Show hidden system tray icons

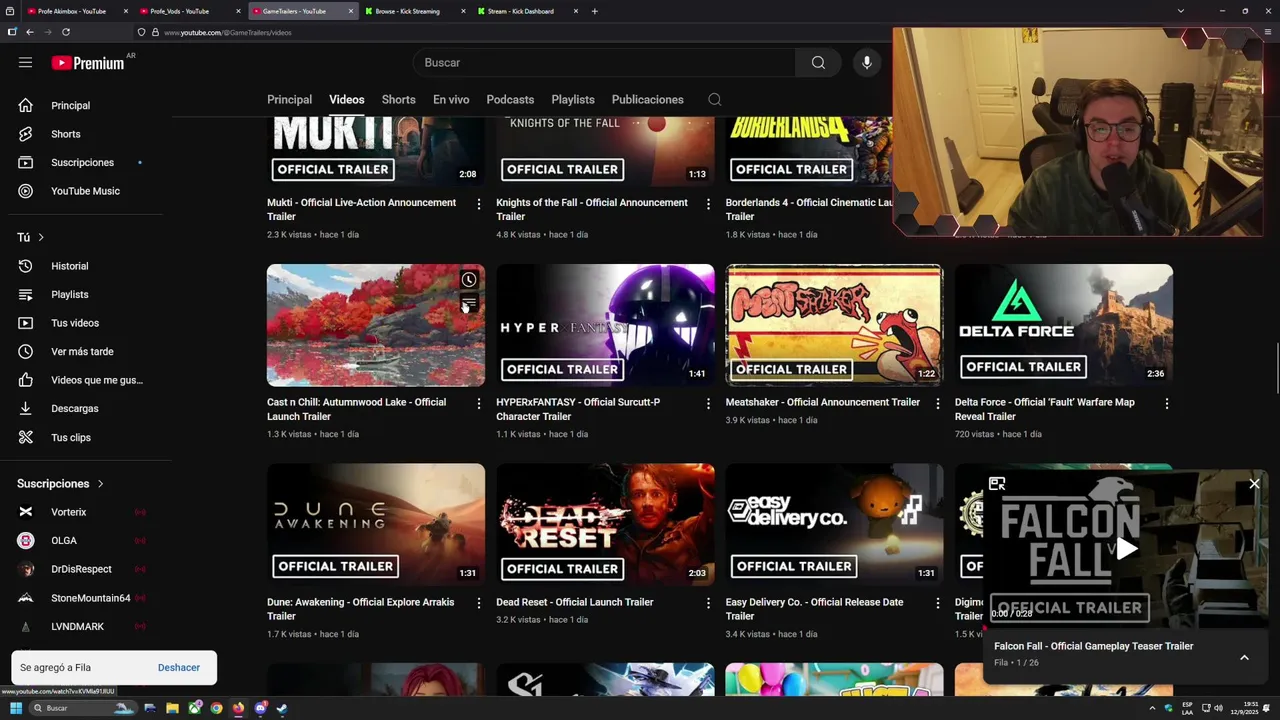click(x=1152, y=708)
